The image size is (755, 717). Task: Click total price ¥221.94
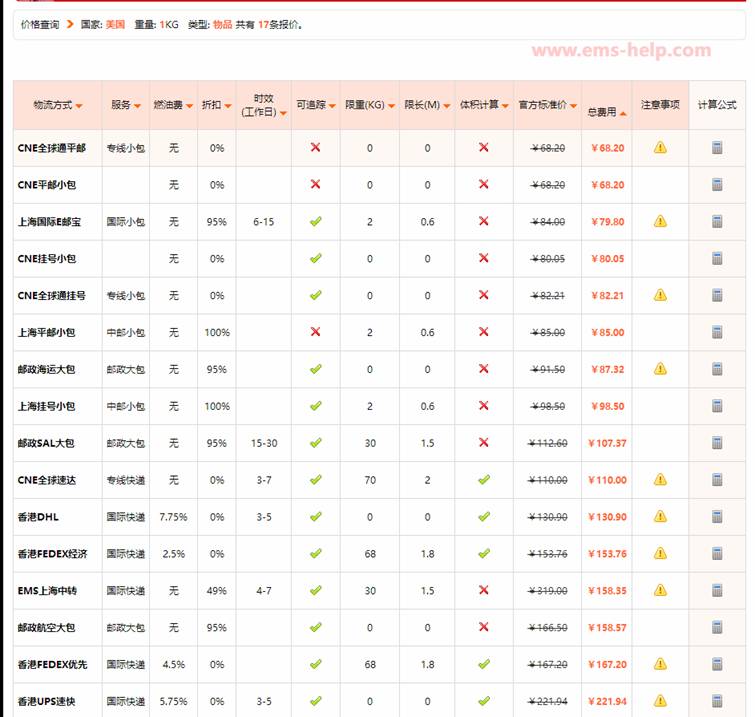(x=607, y=702)
